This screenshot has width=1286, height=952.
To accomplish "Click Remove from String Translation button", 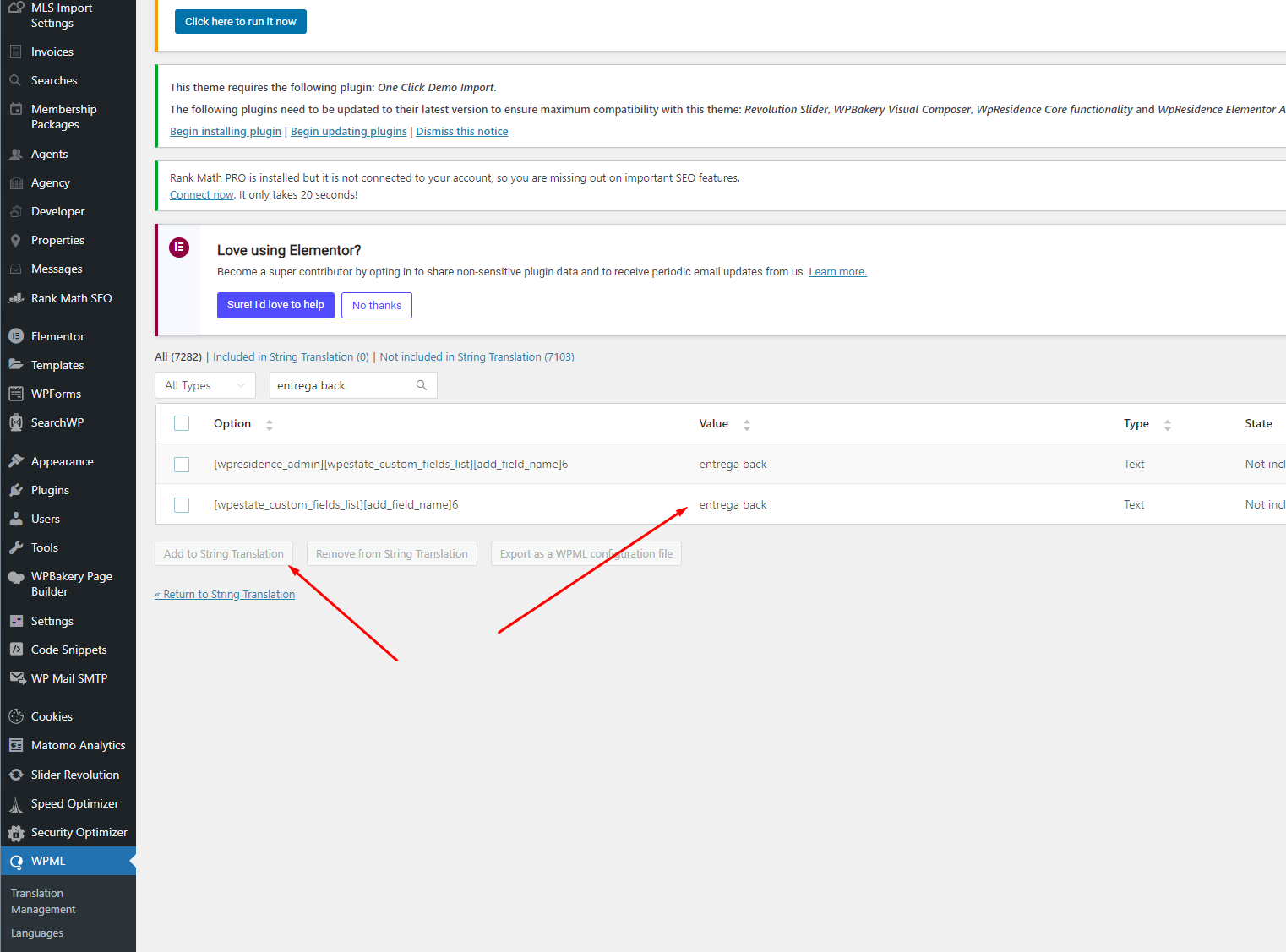I will coord(392,553).
